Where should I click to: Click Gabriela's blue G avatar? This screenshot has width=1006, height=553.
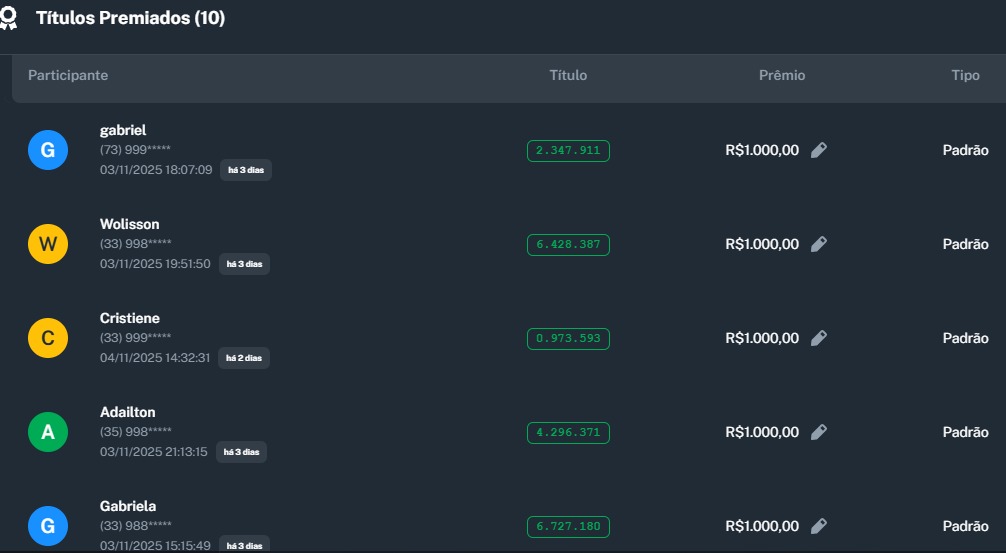click(48, 526)
